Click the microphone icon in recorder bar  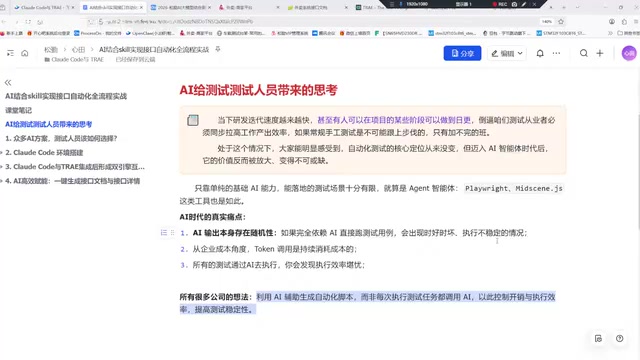400,4
